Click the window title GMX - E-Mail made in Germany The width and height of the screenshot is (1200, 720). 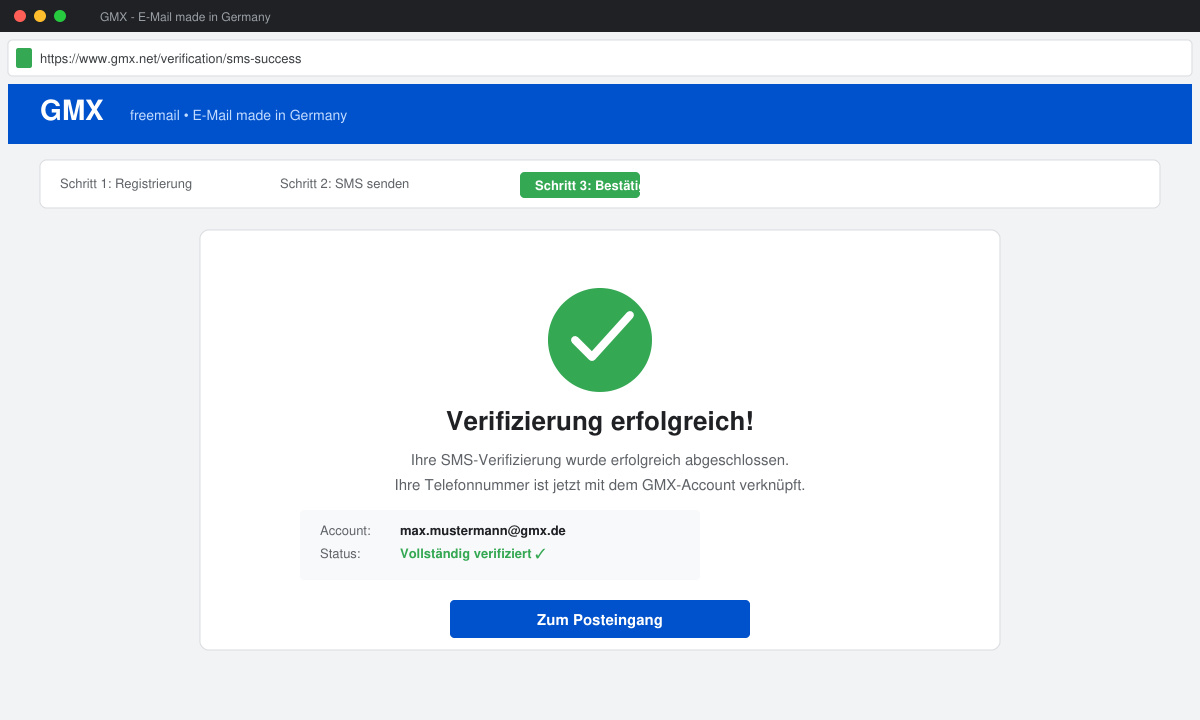pos(185,17)
